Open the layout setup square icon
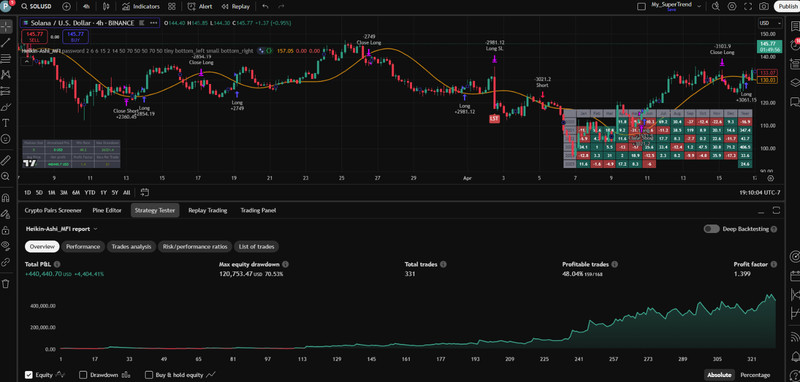This screenshot has width=800, height=382. 641,7
